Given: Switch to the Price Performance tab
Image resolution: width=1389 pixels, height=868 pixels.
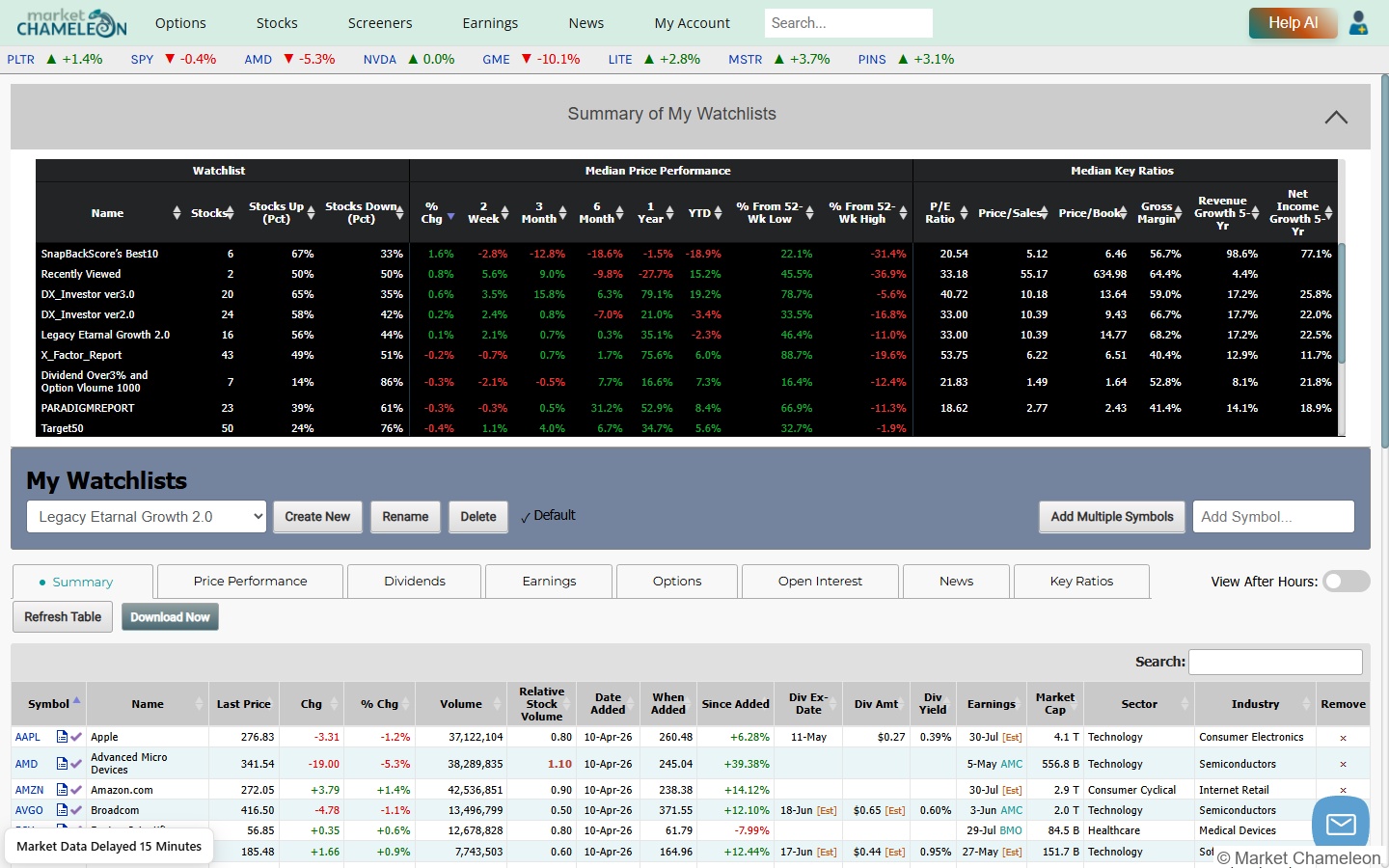Looking at the screenshot, I should (250, 582).
